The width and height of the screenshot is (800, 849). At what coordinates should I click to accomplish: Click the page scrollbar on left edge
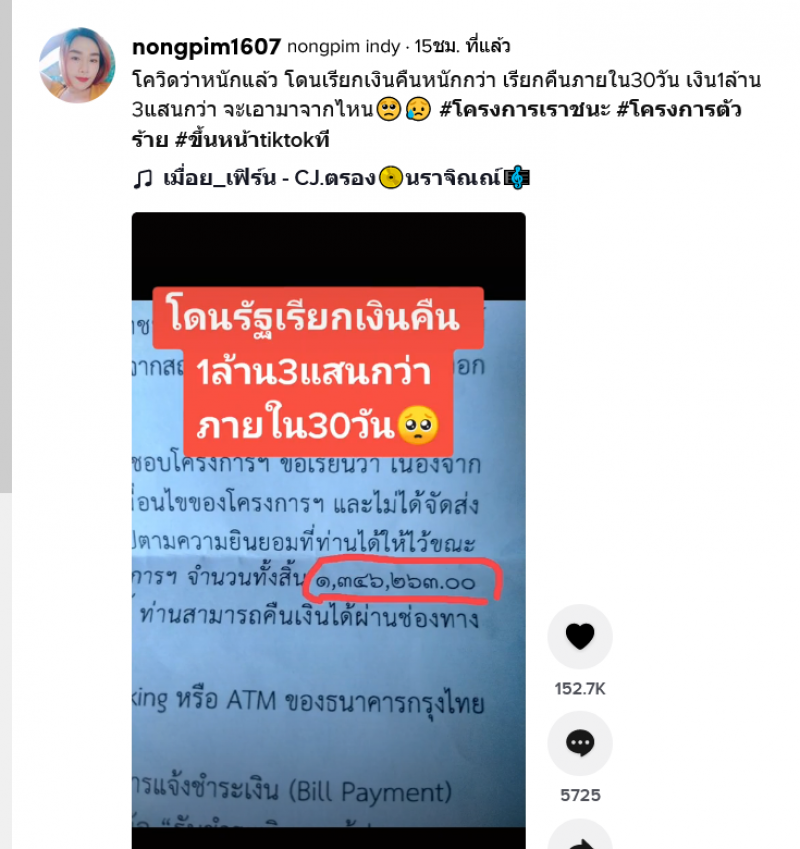pos(5,246)
